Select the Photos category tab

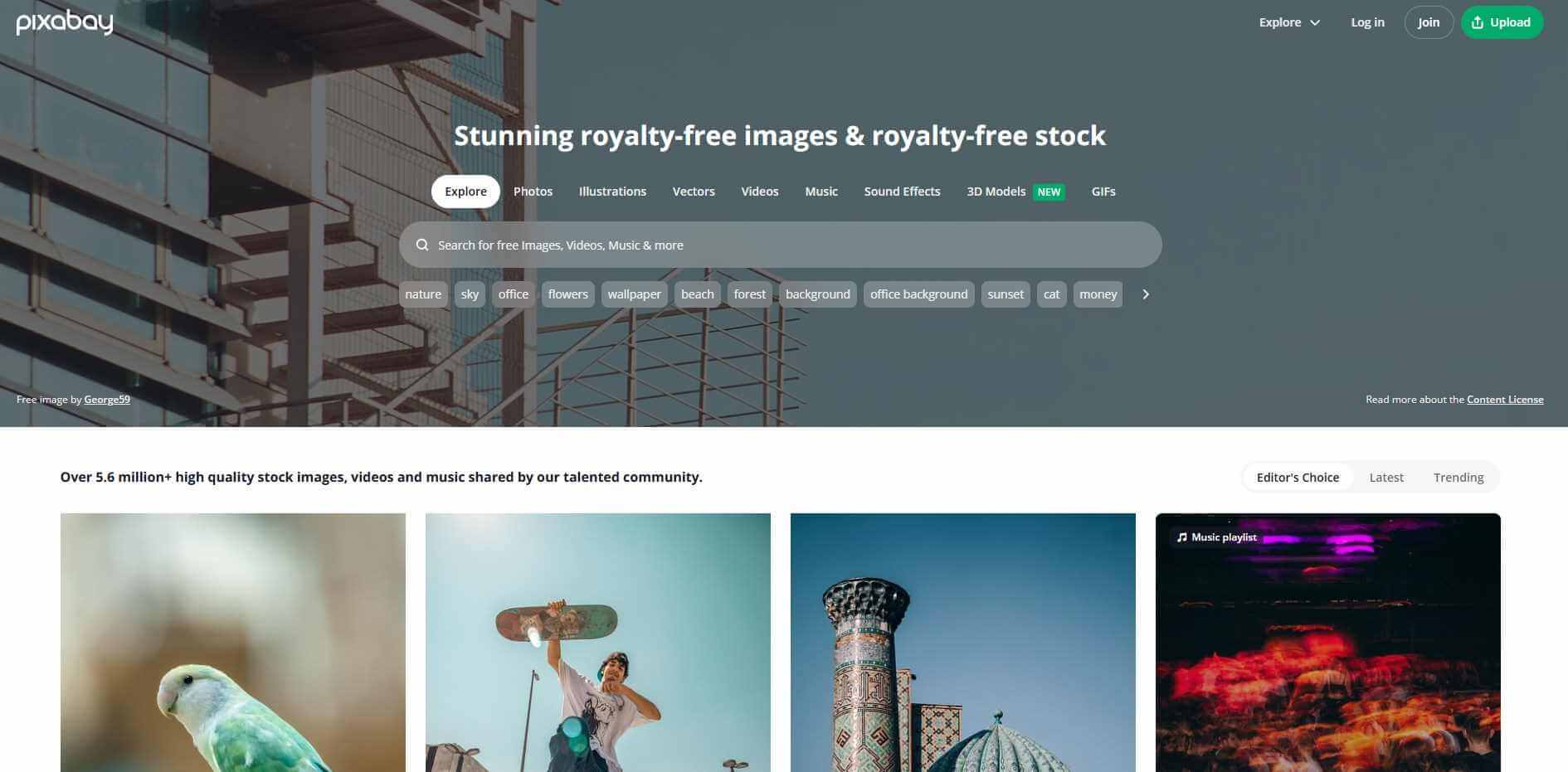[x=533, y=192]
